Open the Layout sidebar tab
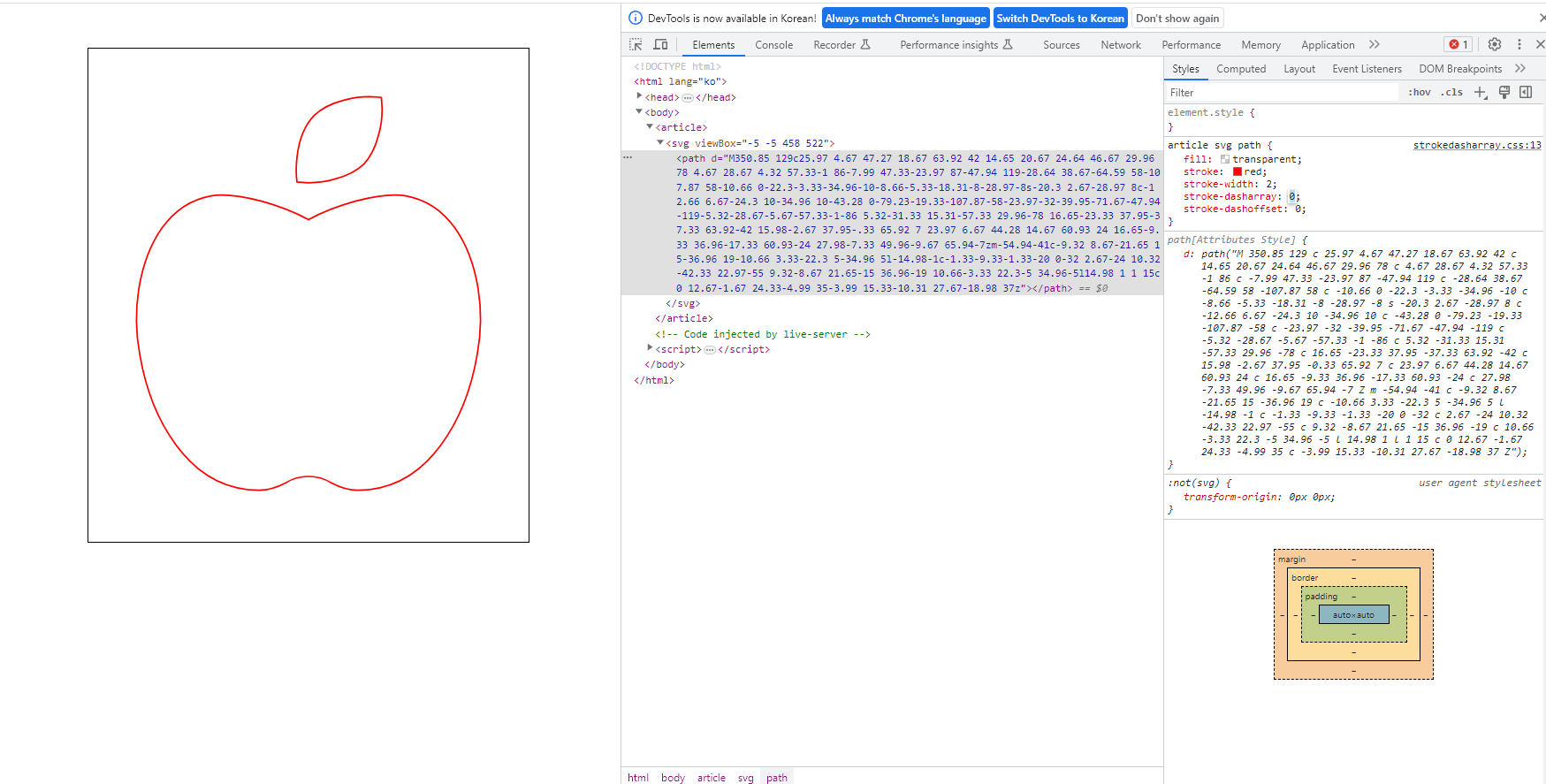 (x=1298, y=69)
